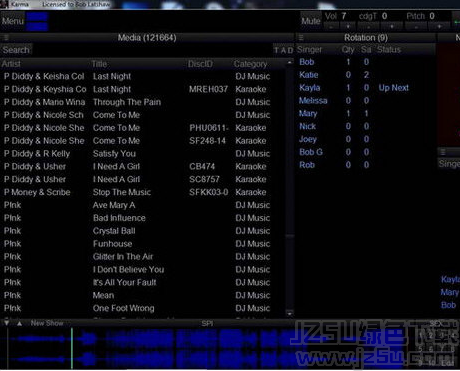Sort media by the Category column header
The width and height of the screenshot is (460, 371).
(x=250, y=64)
